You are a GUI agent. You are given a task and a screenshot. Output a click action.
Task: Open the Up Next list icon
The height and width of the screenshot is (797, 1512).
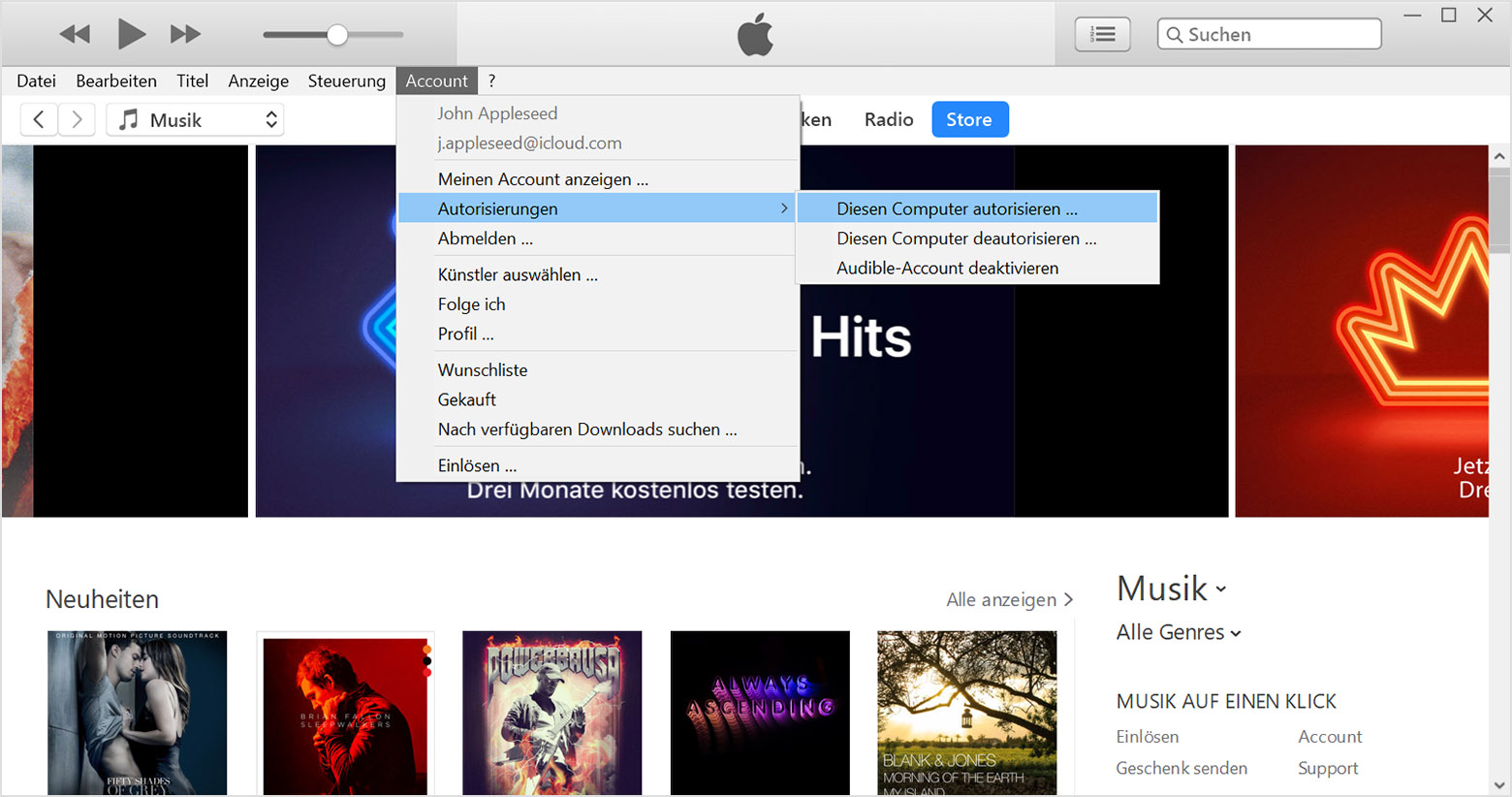(1103, 35)
